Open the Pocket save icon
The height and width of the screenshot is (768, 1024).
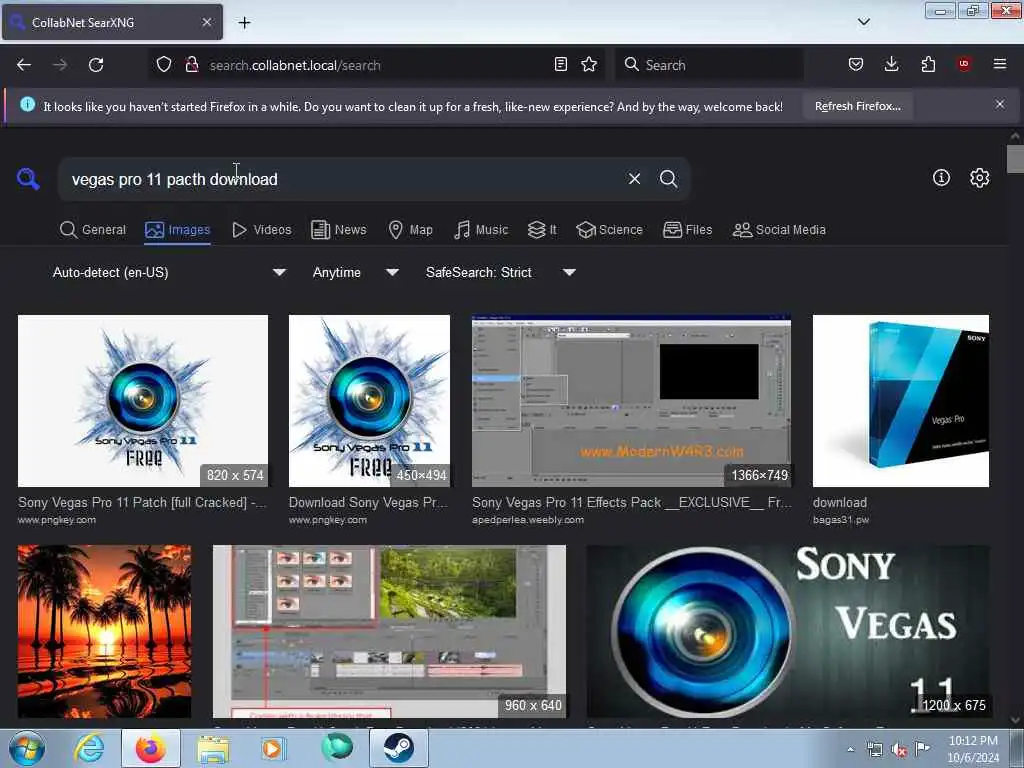pyautogui.click(x=856, y=64)
